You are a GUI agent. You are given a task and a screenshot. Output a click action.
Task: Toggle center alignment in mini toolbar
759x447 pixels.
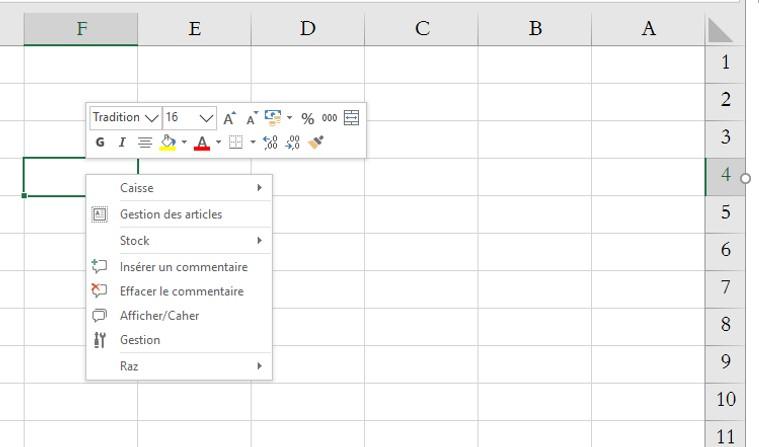click(145, 142)
